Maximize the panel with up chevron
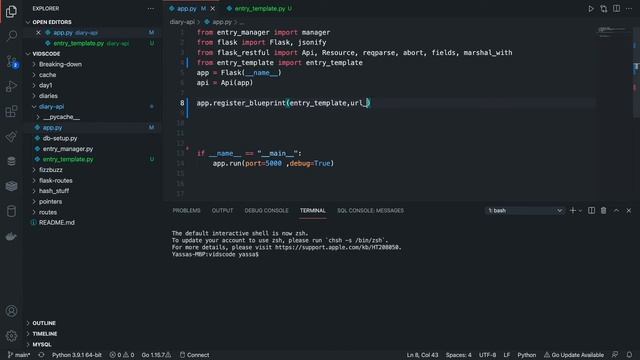Image resolution: width=640 pixels, height=360 pixels. point(616,211)
